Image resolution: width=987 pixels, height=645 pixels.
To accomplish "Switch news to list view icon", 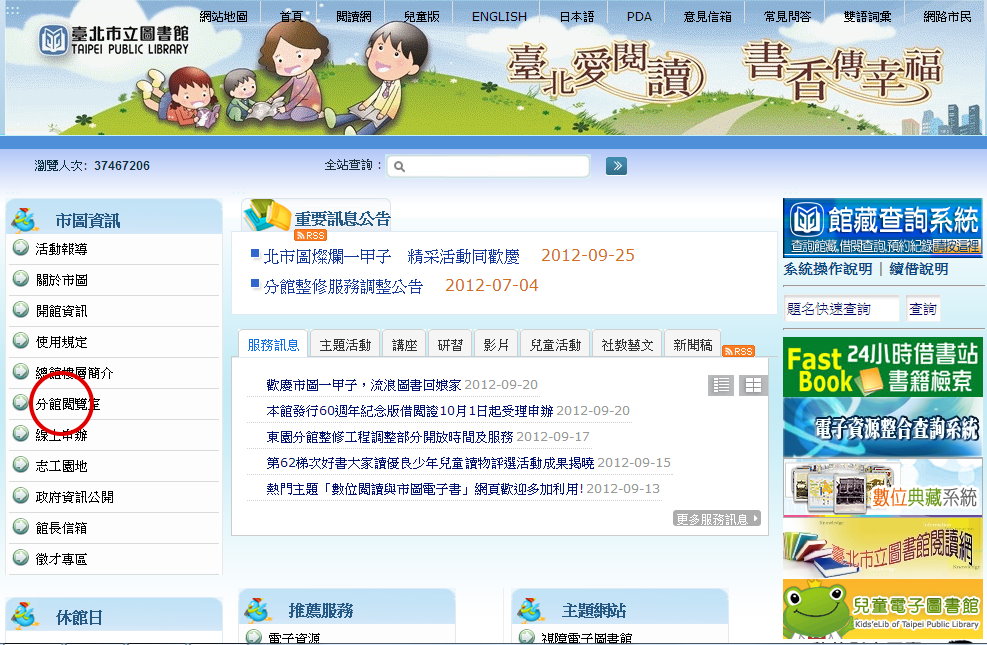I will click(721, 385).
